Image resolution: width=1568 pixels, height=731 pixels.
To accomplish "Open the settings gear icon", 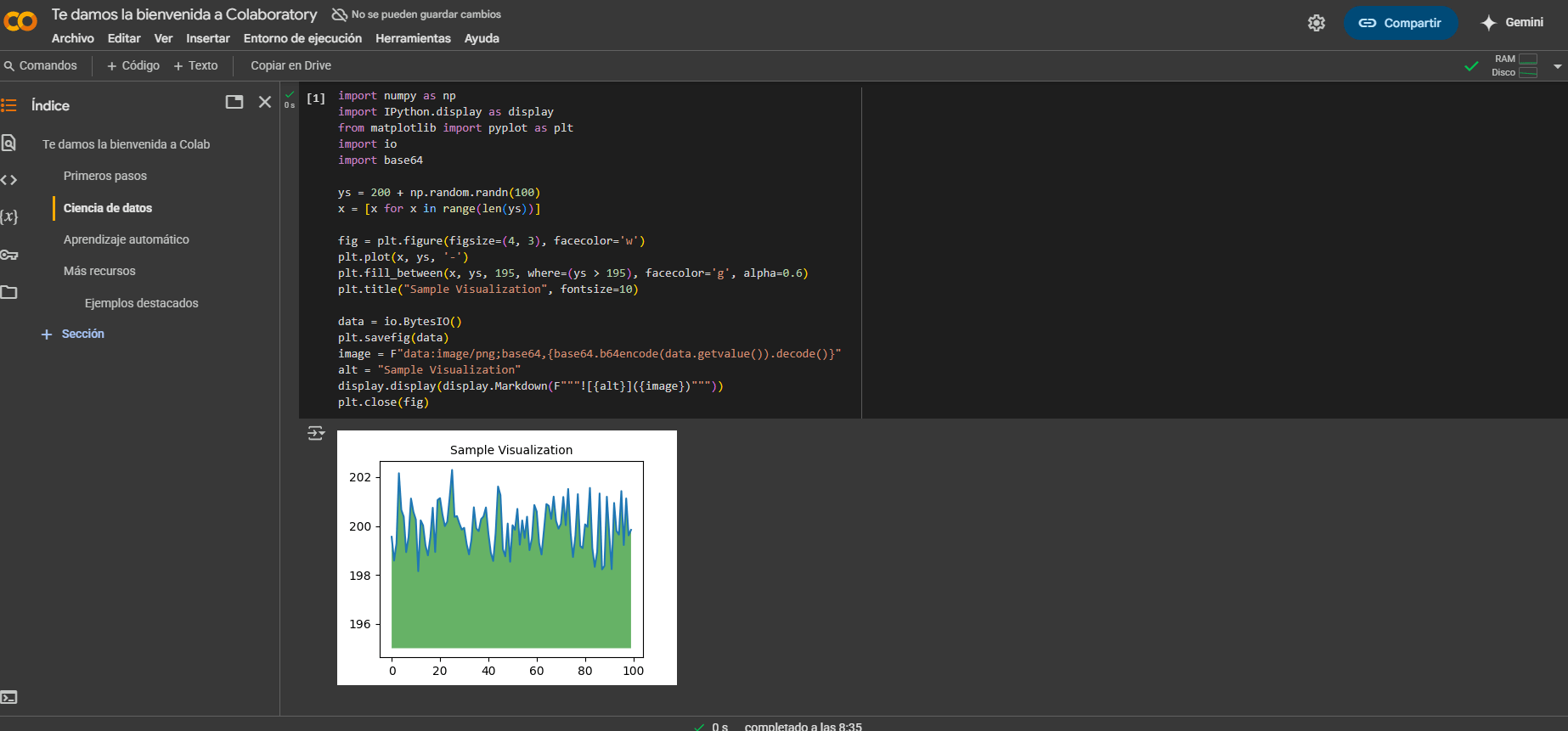I will coord(1316,23).
